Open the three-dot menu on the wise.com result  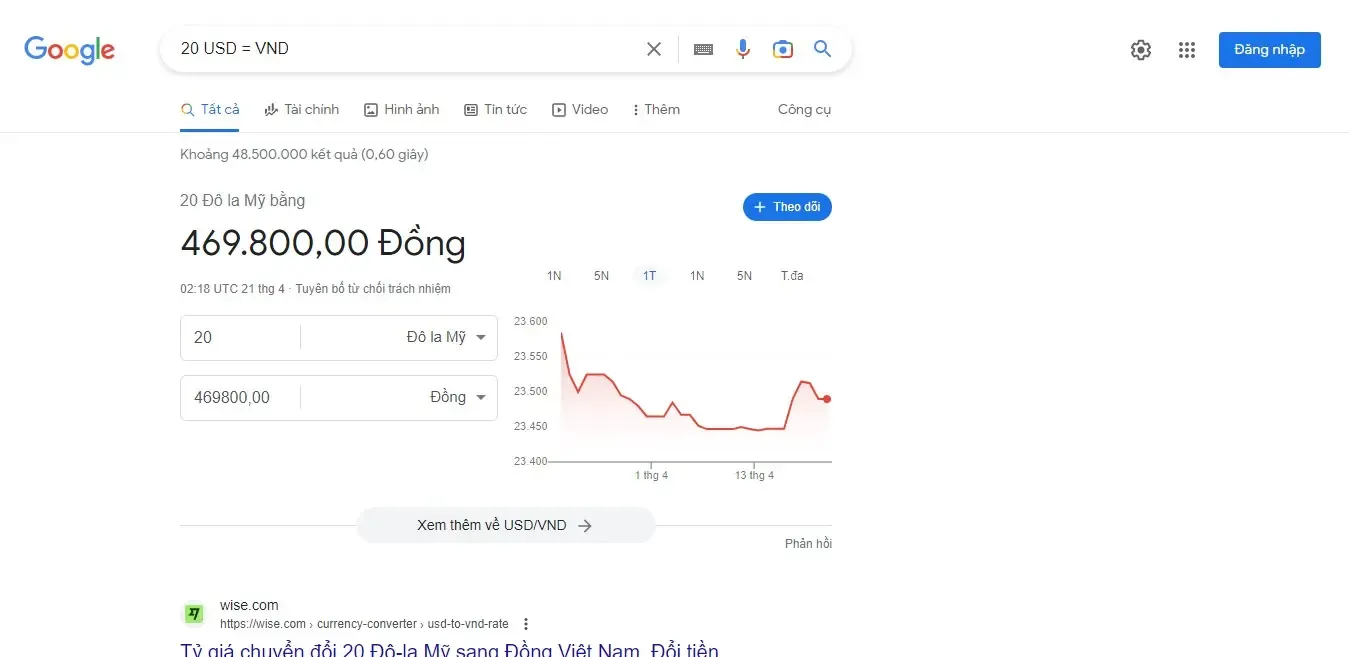[x=525, y=623]
